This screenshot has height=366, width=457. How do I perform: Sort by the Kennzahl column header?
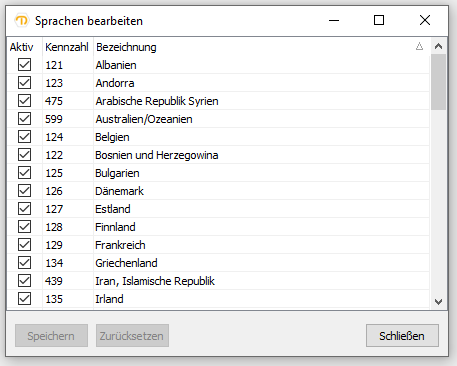[68, 47]
